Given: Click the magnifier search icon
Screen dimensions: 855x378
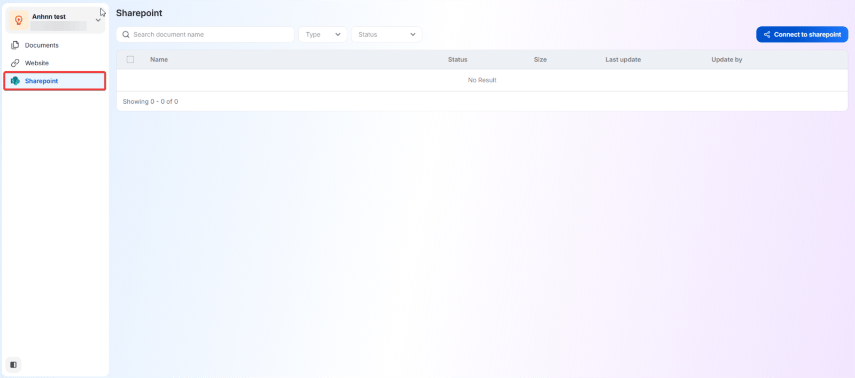Looking at the screenshot, I should pyautogui.click(x=126, y=34).
